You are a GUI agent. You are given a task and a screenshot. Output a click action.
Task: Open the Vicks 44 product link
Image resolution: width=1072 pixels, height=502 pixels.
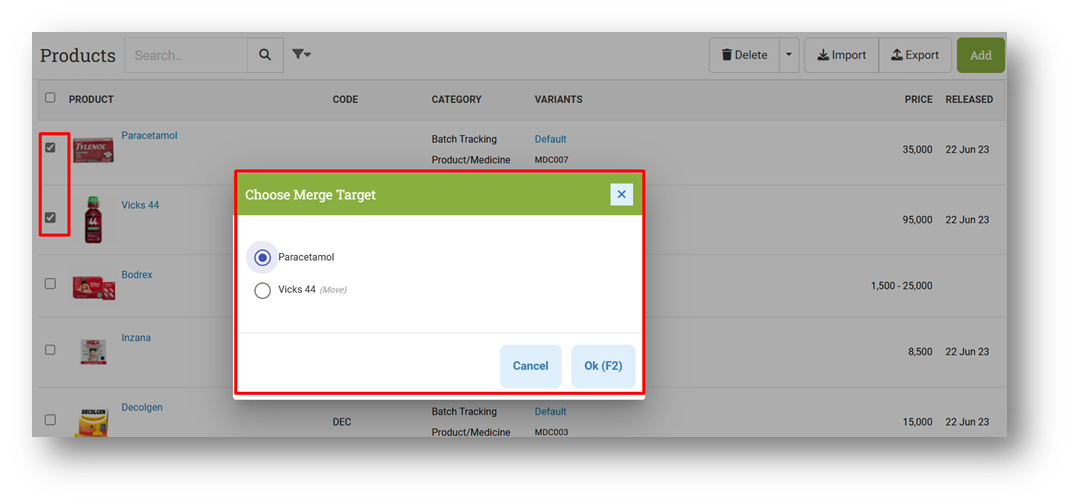pyautogui.click(x=140, y=205)
